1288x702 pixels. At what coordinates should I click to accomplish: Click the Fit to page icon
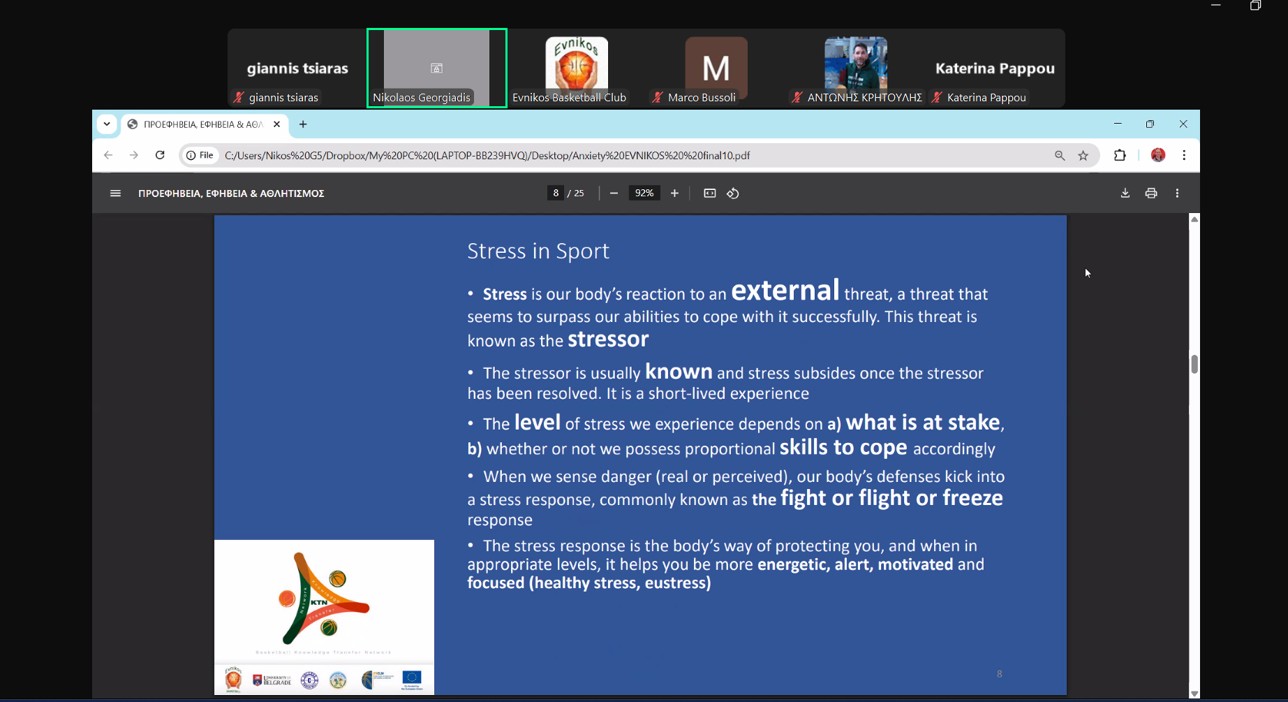(x=709, y=193)
